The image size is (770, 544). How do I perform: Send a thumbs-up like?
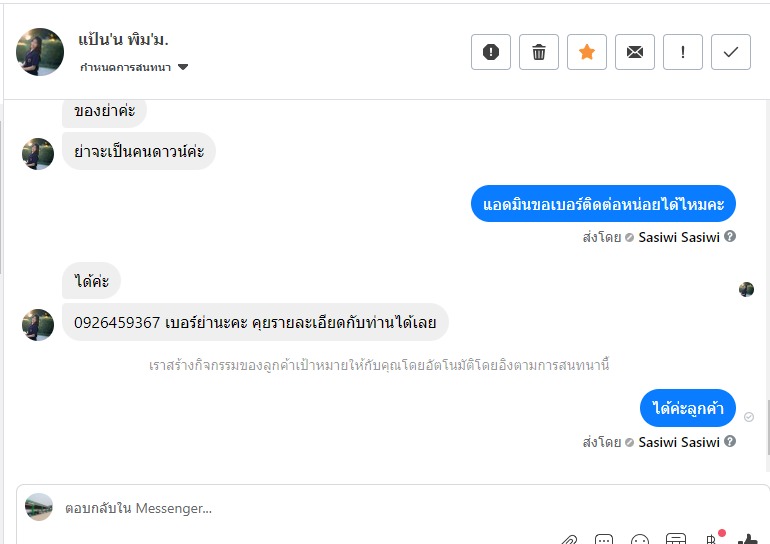coord(748,539)
